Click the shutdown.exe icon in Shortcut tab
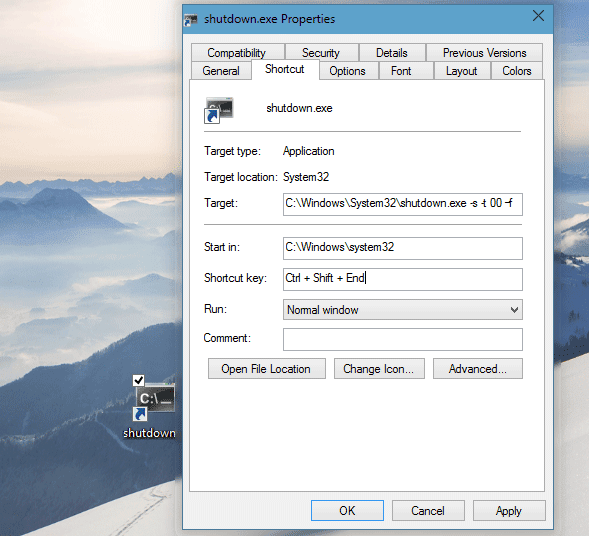The height and width of the screenshot is (536, 589). click(x=219, y=110)
